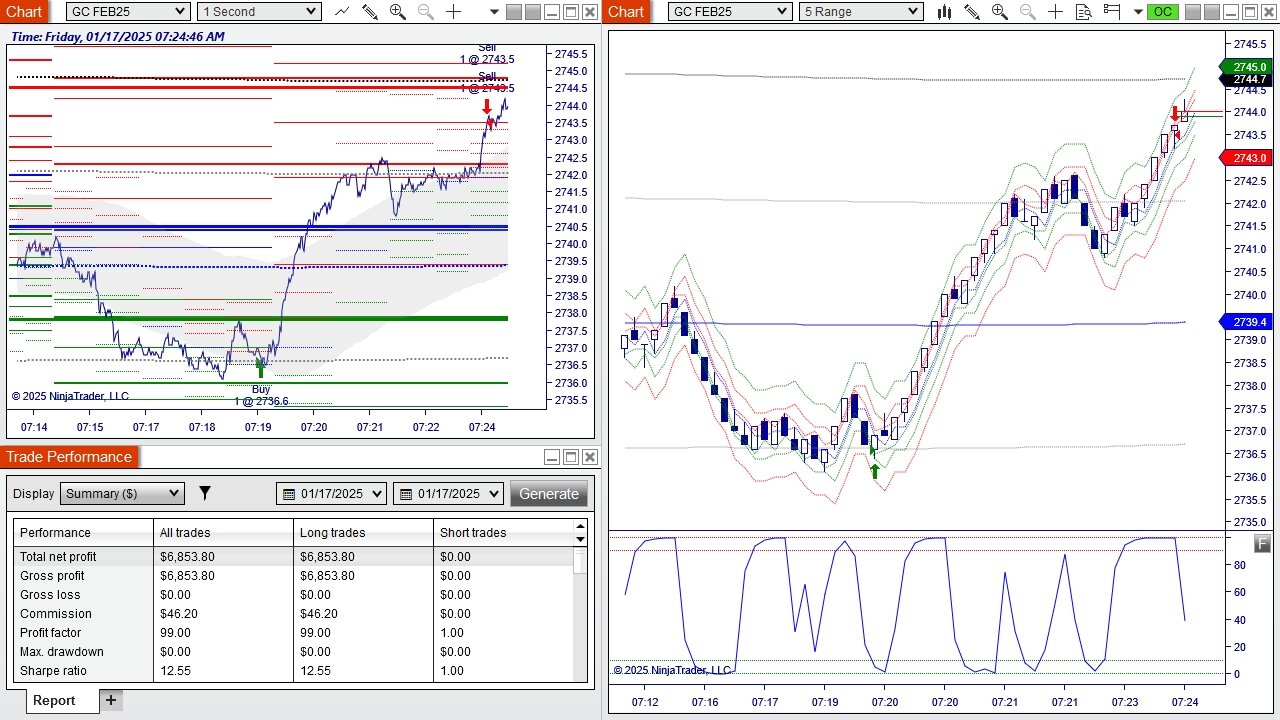Click the All trades column header
The height and width of the screenshot is (720, 1280).
coord(223,533)
